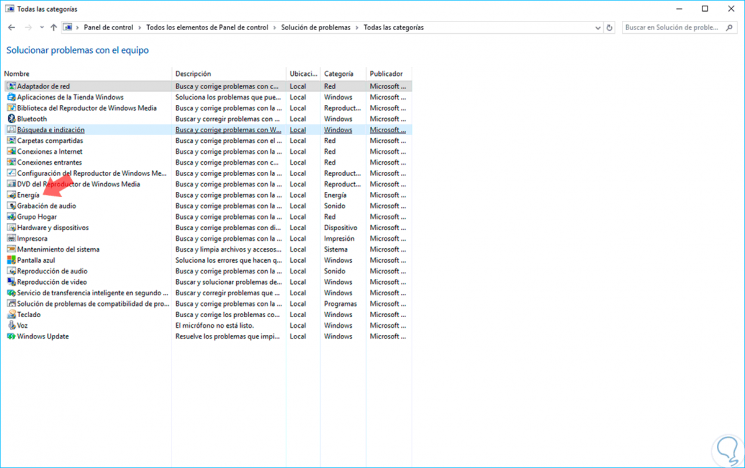Open Solución de problemas breadcrumb
The height and width of the screenshot is (468, 745).
point(315,28)
